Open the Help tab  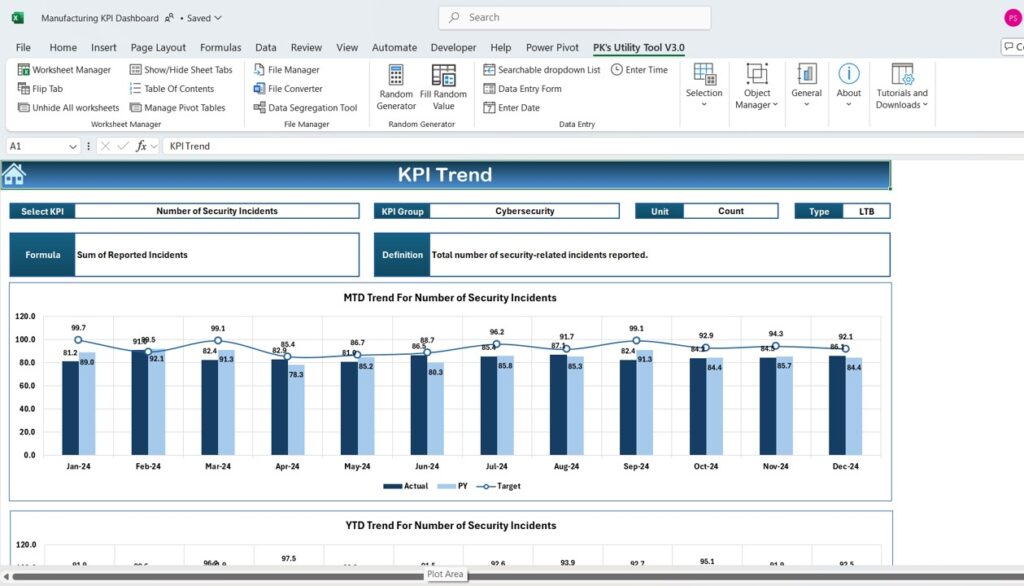click(500, 48)
